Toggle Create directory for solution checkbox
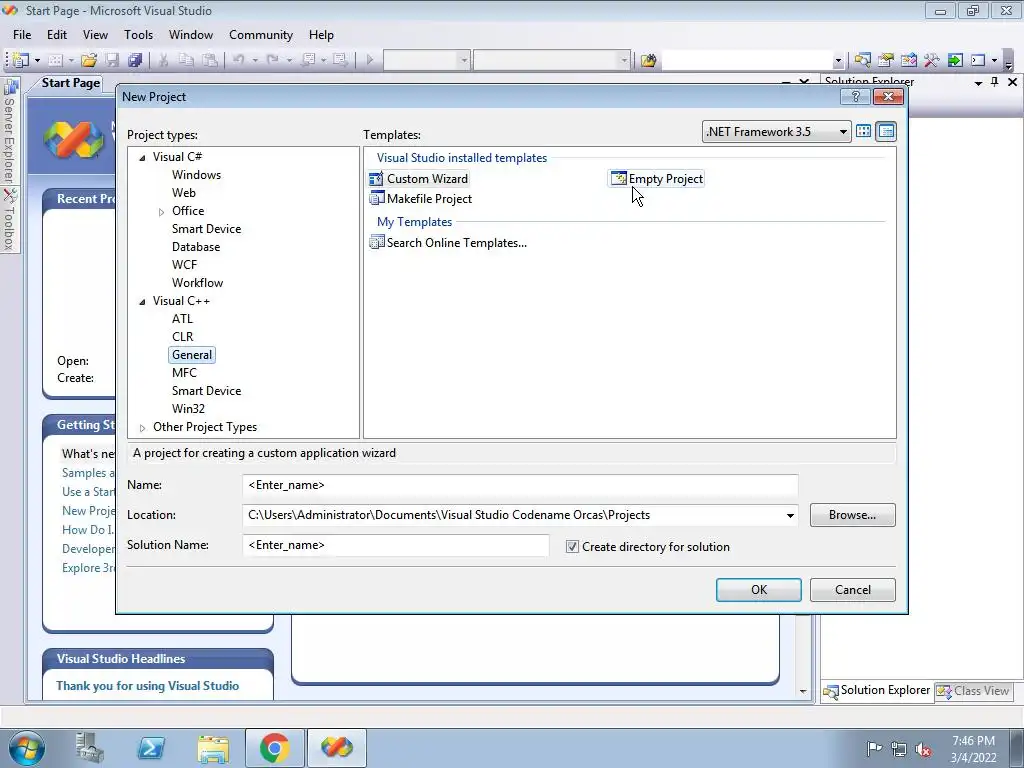The height and width of the screenshot is (768, 1024). pos(572,547)
